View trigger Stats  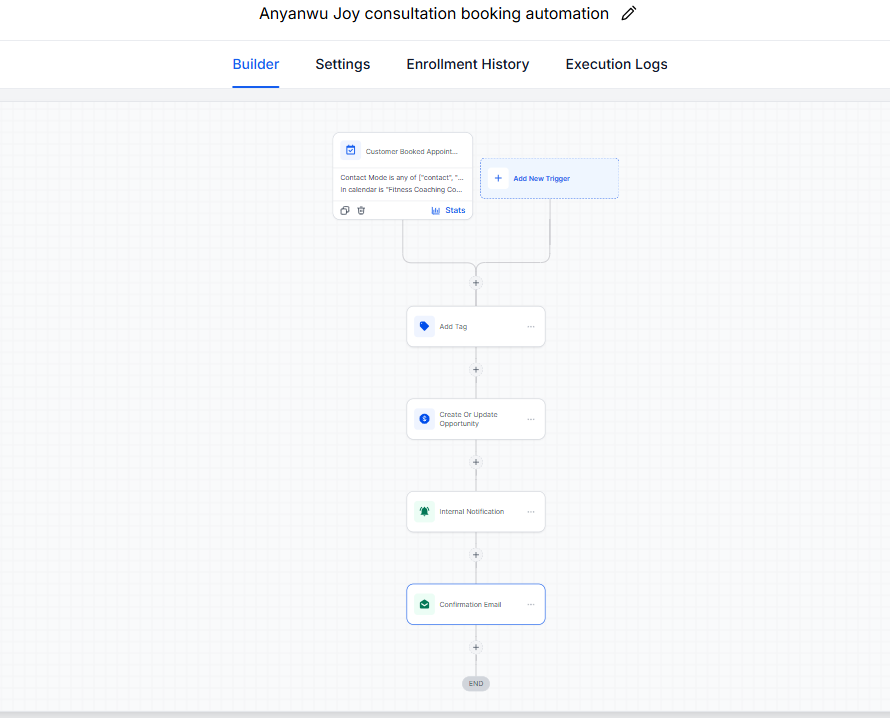coord(448,211)
